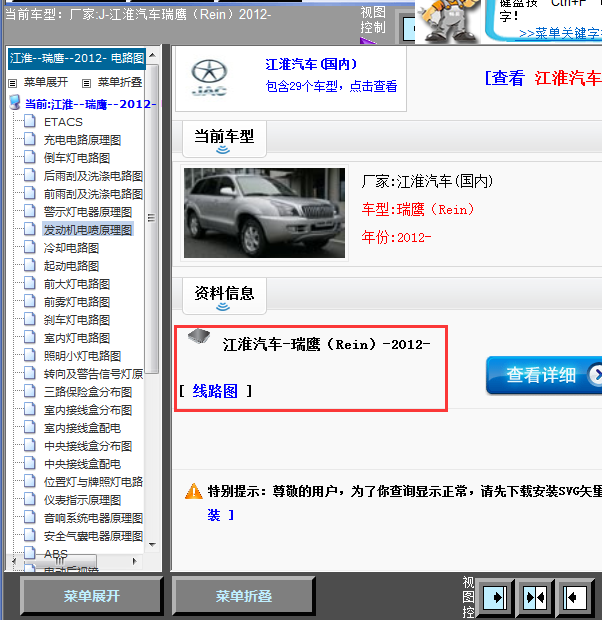The image size is (602, 620).
Task: Expand menu via small 菜单展开 link
Action: tap(45, 82)
